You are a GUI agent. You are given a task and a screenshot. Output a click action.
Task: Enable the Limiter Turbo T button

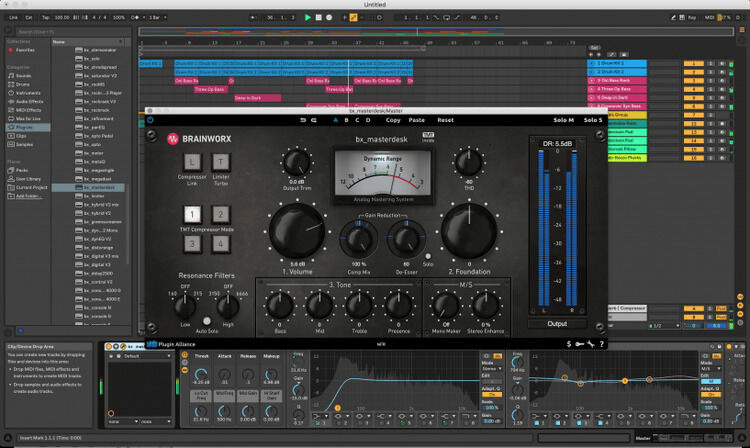(220, 163)
